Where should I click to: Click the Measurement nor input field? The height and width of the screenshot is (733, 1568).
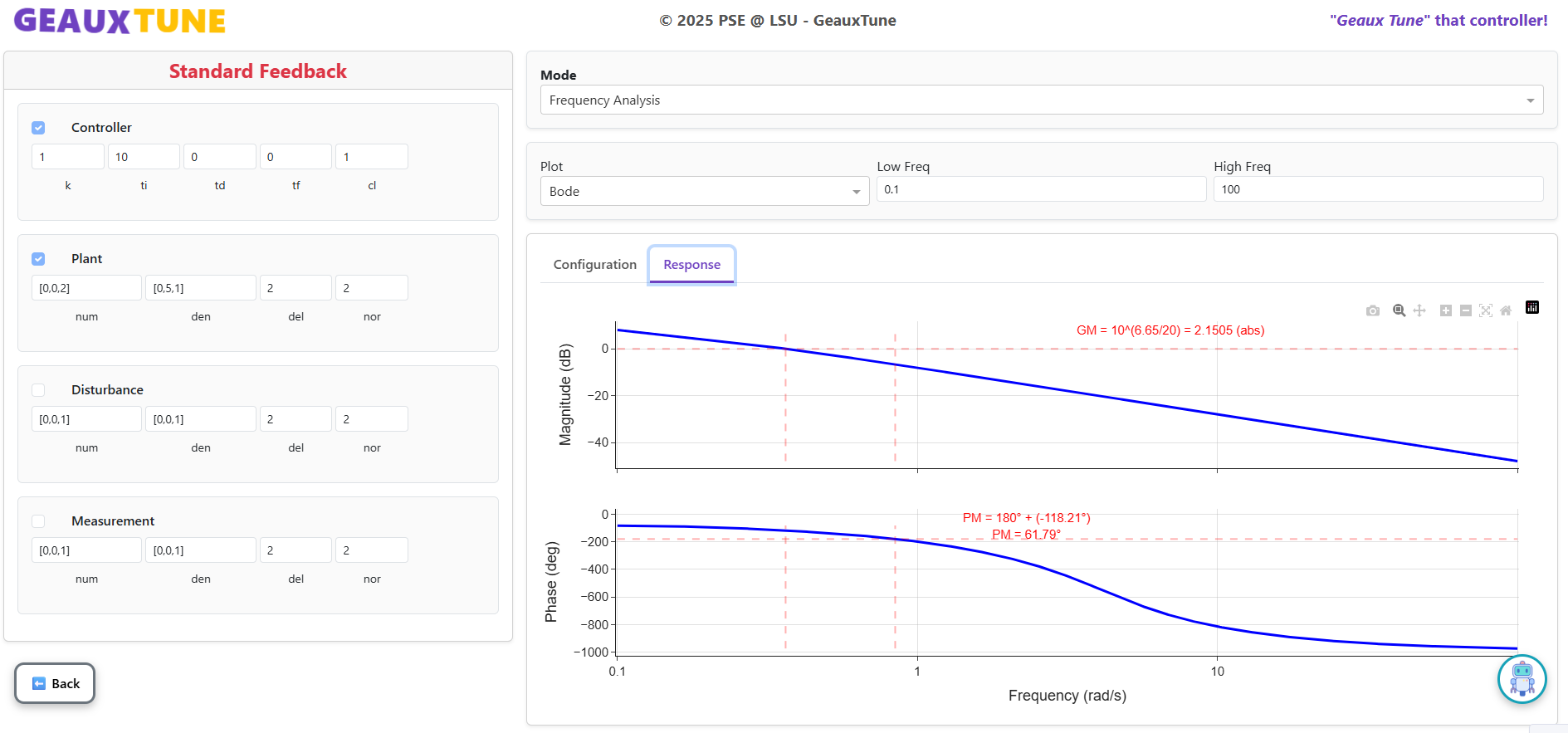pyautogui.click(x=372, y=550)
